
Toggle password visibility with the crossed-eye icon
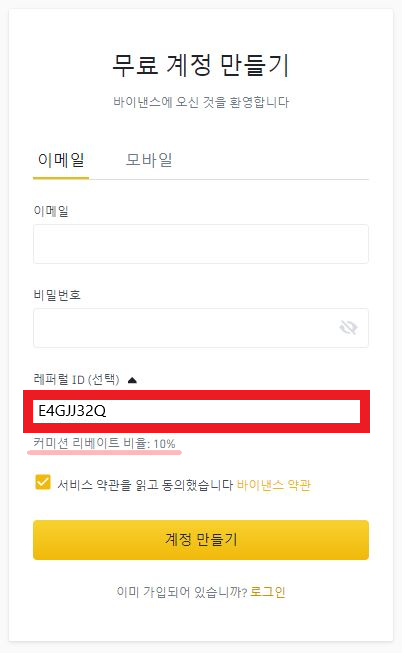348,328
